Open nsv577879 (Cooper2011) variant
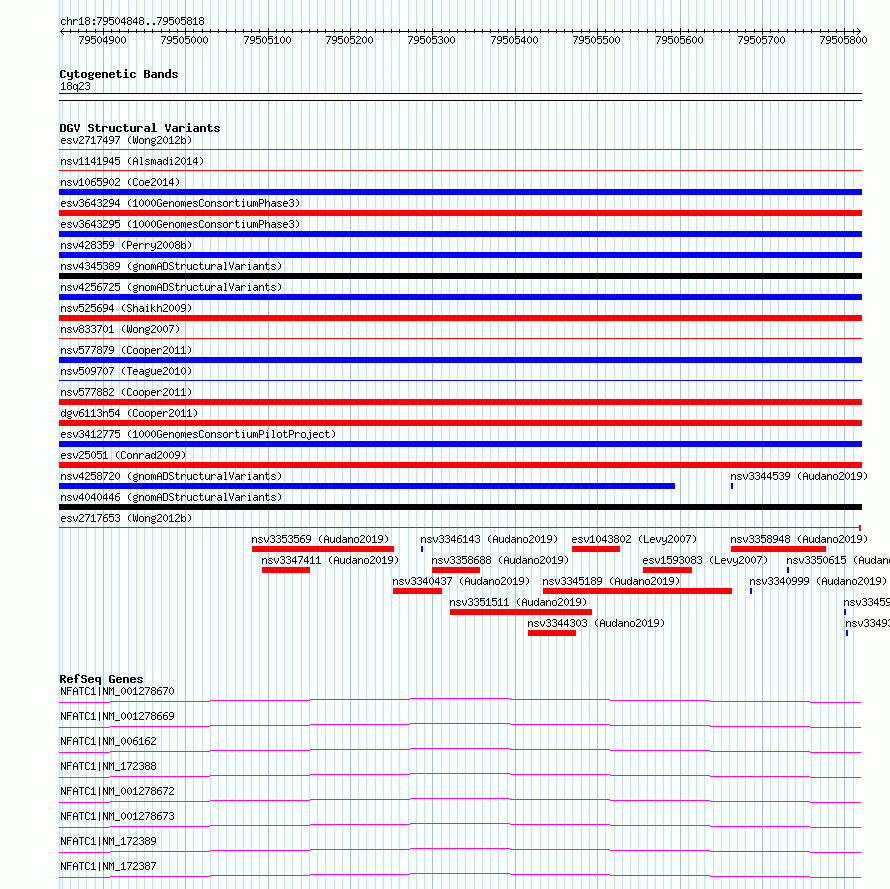This screenshot has height=889, width=890. coord(126,350)
